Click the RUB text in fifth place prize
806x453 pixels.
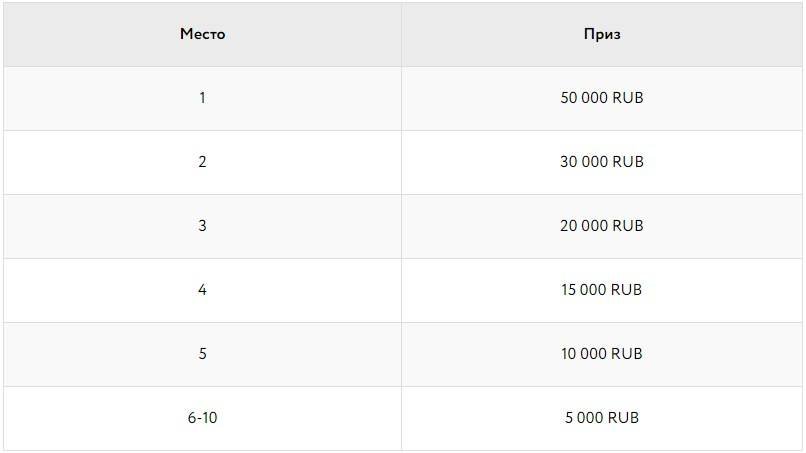[628, 354]
